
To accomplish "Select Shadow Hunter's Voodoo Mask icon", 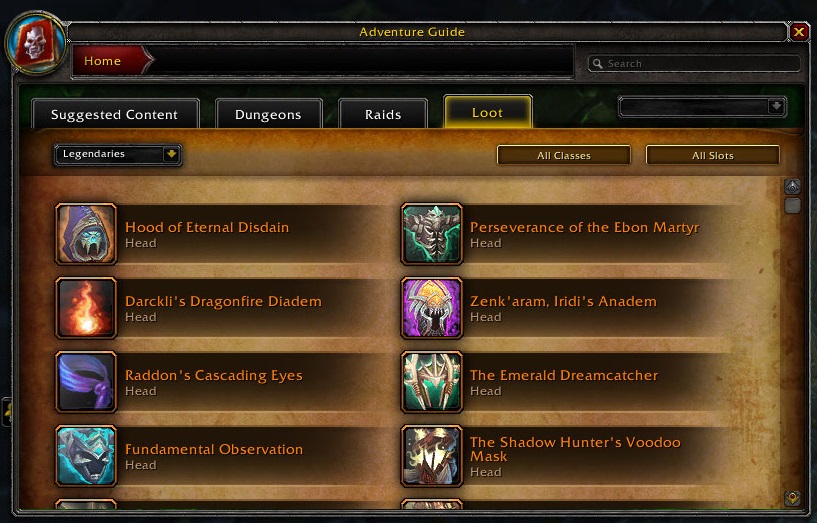I will click(431, 456).
